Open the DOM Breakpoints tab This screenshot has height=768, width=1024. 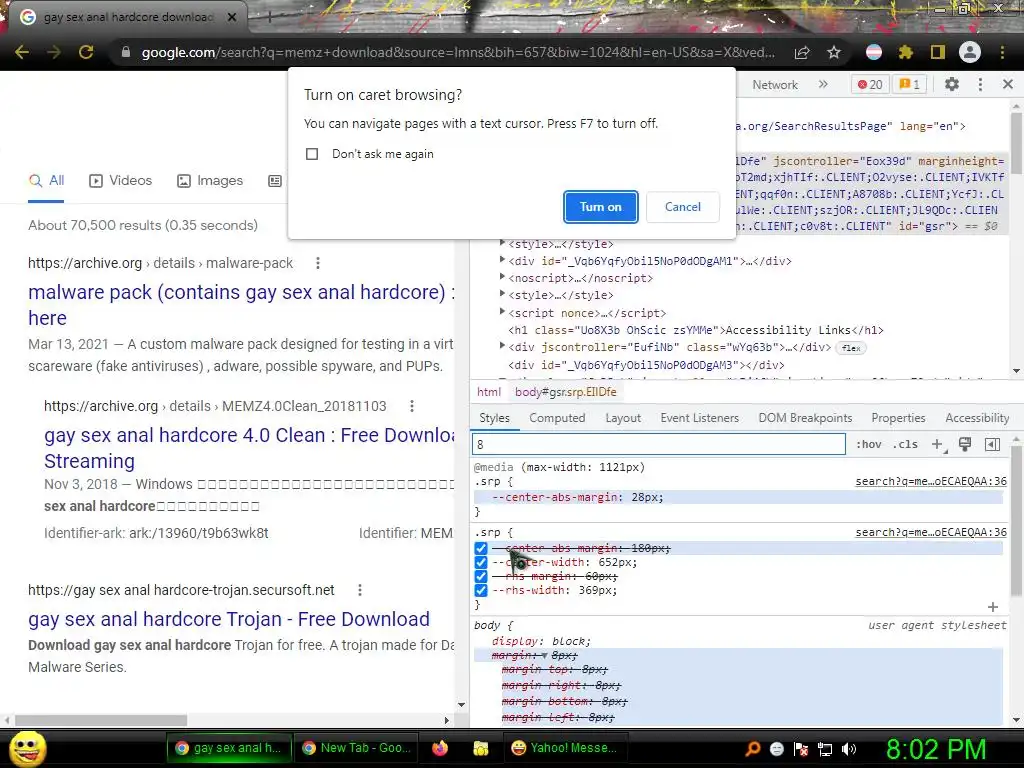[x=805, y=418]
